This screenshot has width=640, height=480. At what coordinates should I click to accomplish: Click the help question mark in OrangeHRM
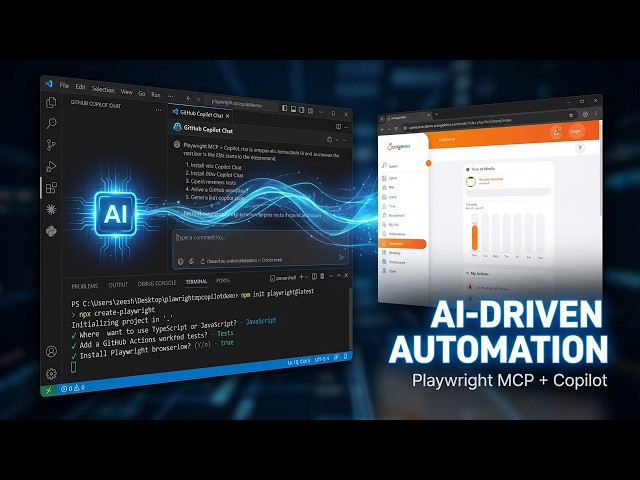(x=580, y=148)
